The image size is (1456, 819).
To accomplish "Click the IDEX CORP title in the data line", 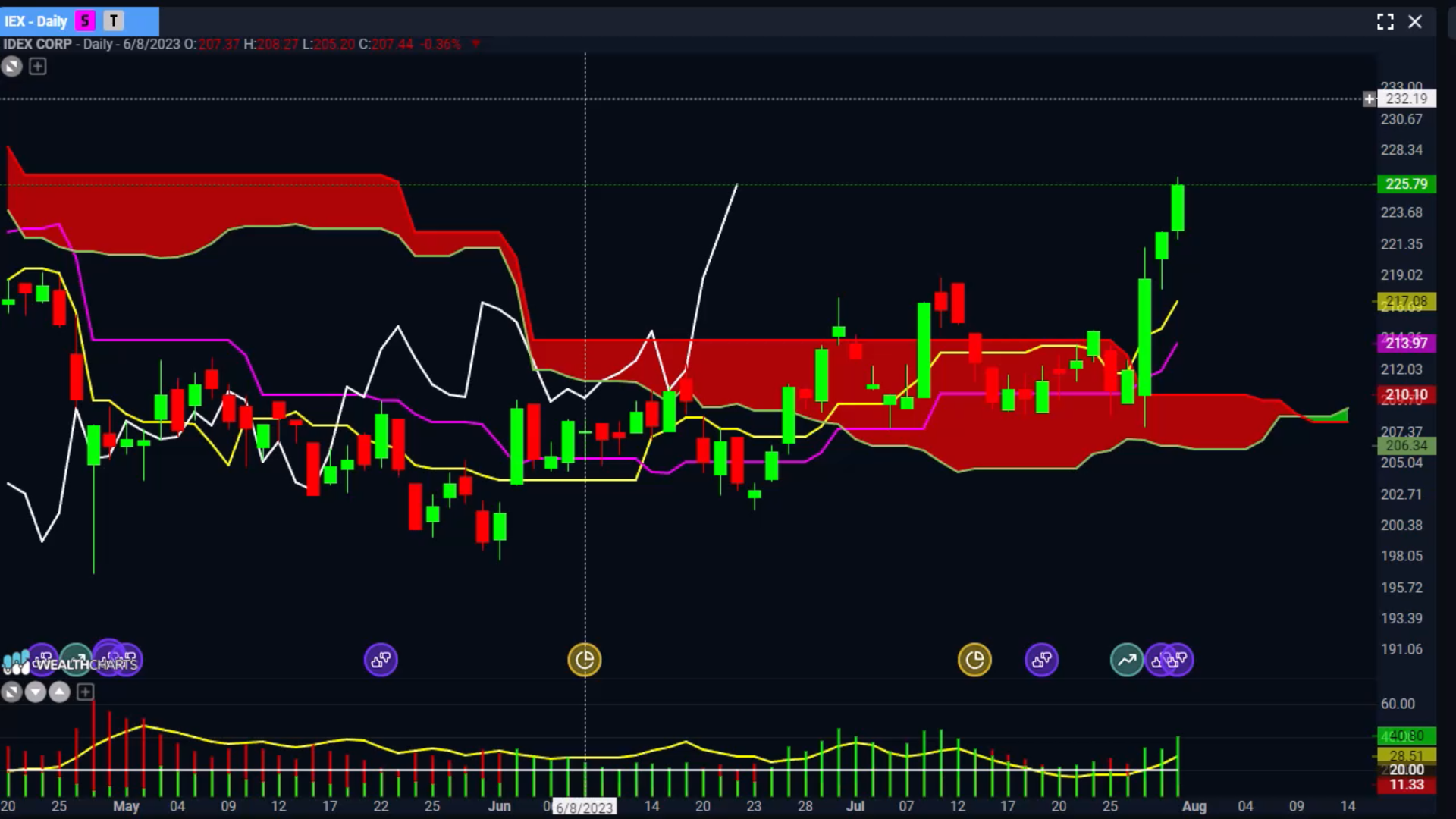I will click(38, 44).
